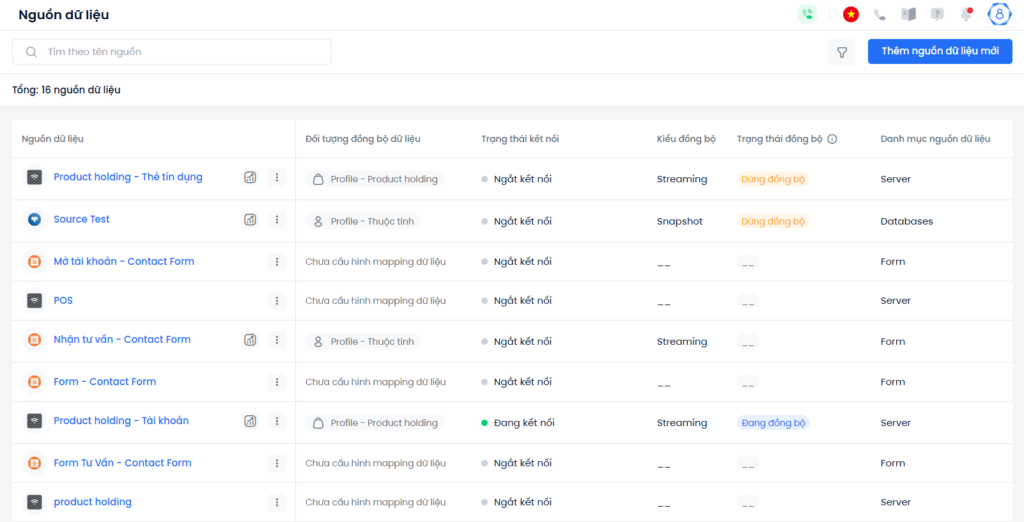
Task: Open the documentation book icon
Action: click(x=908, y=14)
